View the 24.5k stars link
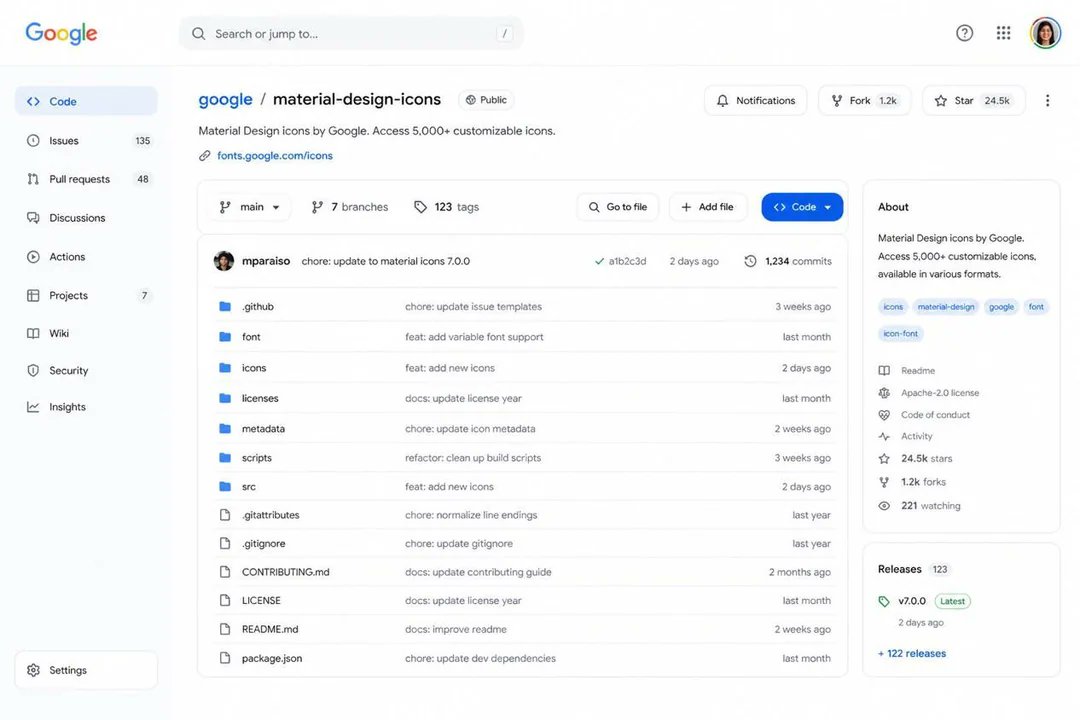Viewport: 1080px width, 720px height. click(x=926, y=458)
